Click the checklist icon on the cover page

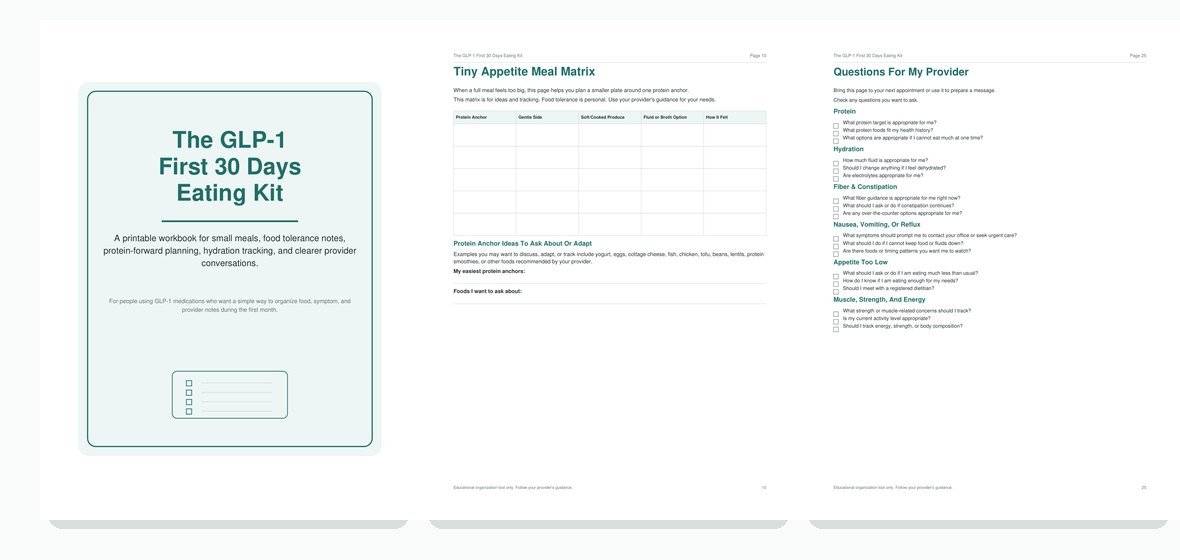(x=230, y=394)
